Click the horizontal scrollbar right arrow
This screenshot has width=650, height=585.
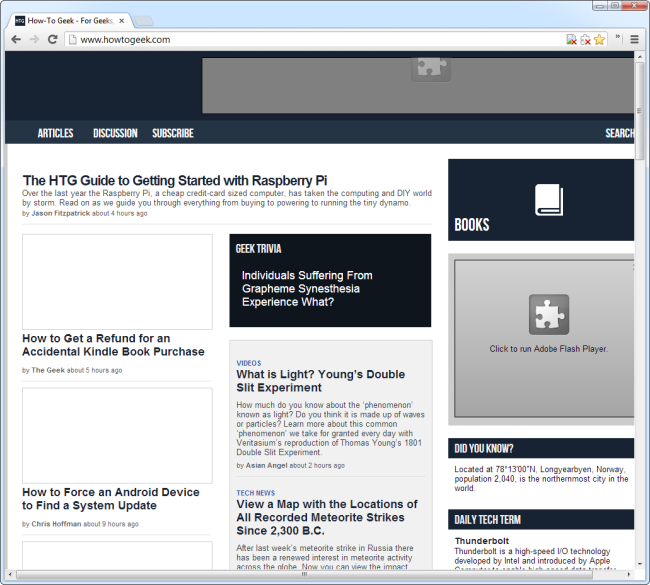pyautogui.click(x=629, y=574)
